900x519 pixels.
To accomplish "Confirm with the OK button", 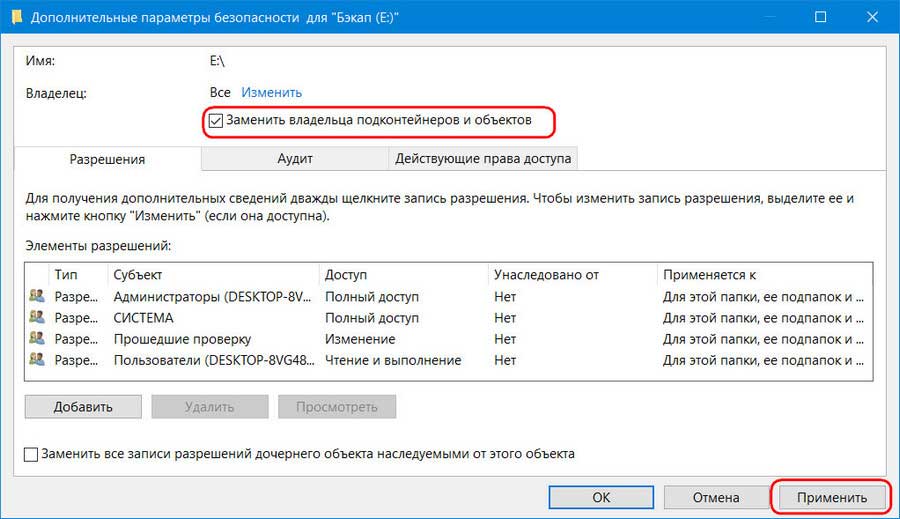I will (x=601, y=497).
